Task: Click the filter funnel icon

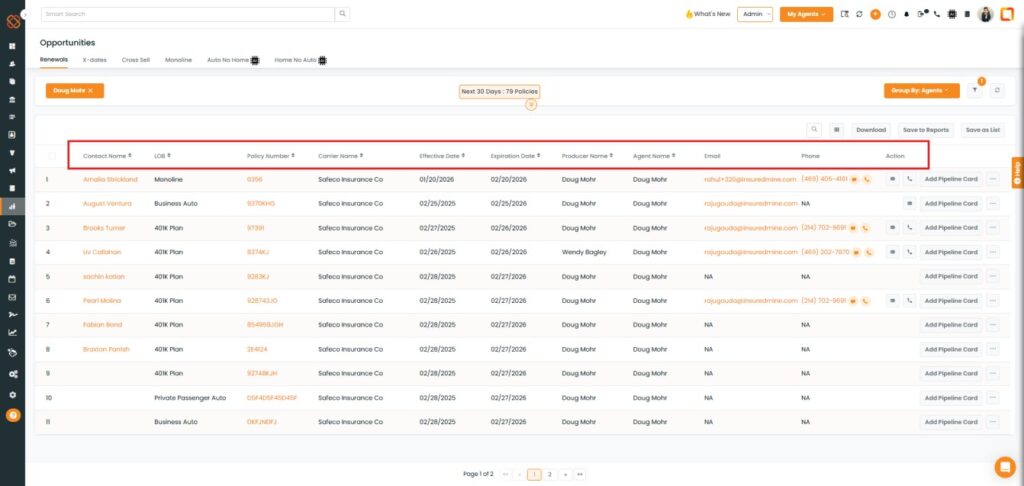Action: 976,90
